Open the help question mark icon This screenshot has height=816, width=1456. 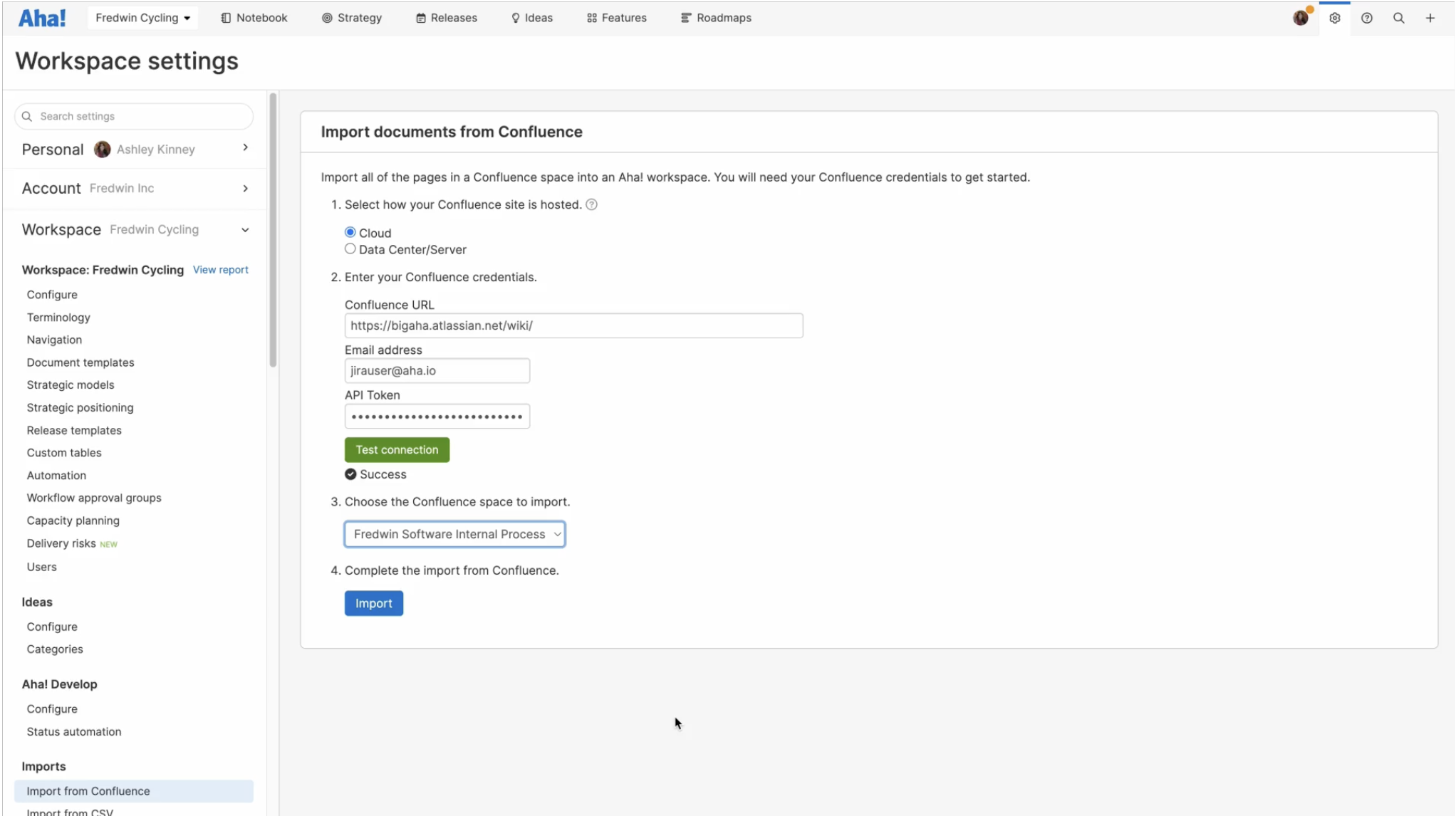(x=1366, y=18)
